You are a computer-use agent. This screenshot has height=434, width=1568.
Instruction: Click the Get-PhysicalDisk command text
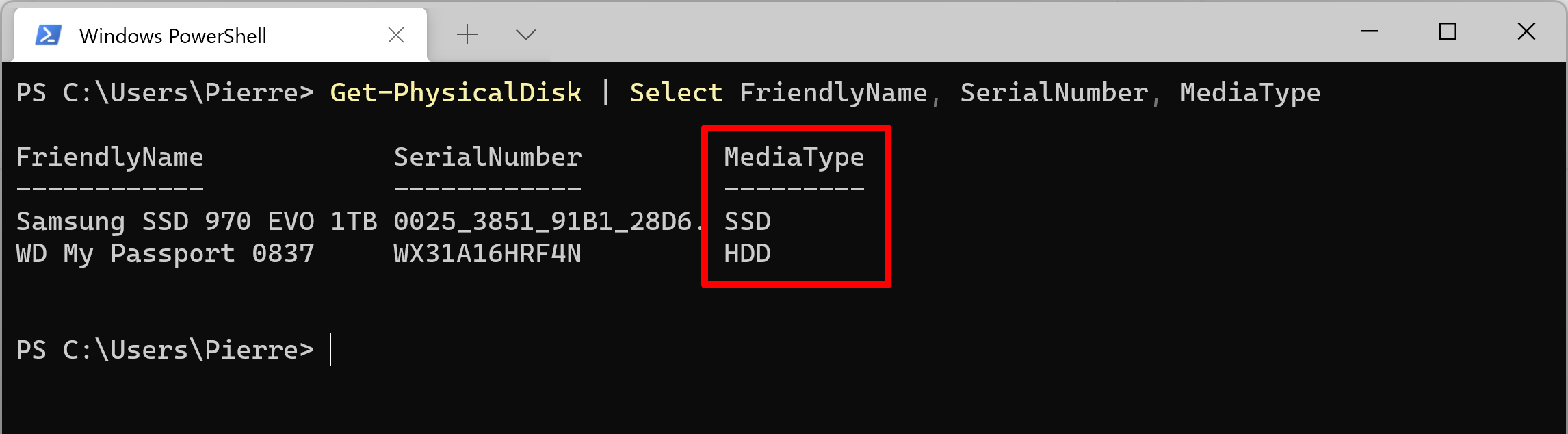point(456,92)
